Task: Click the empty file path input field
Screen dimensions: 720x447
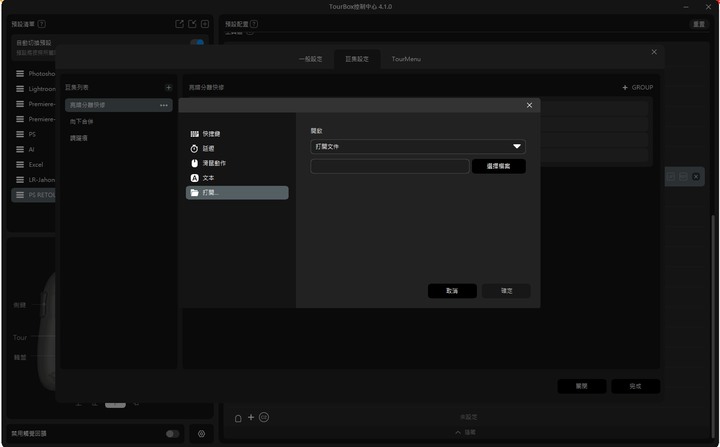Action: click(389, 166)
